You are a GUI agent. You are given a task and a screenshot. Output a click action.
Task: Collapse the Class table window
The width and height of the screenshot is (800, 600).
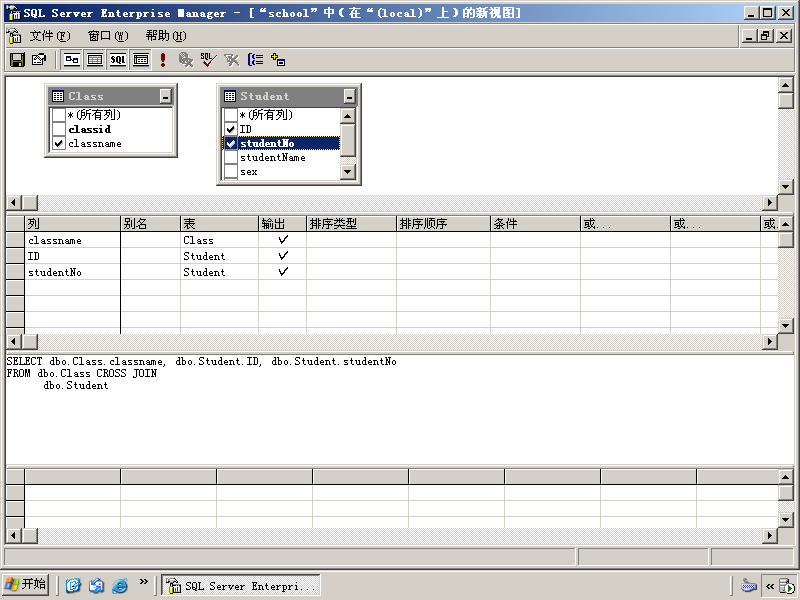tap(165, 96)
